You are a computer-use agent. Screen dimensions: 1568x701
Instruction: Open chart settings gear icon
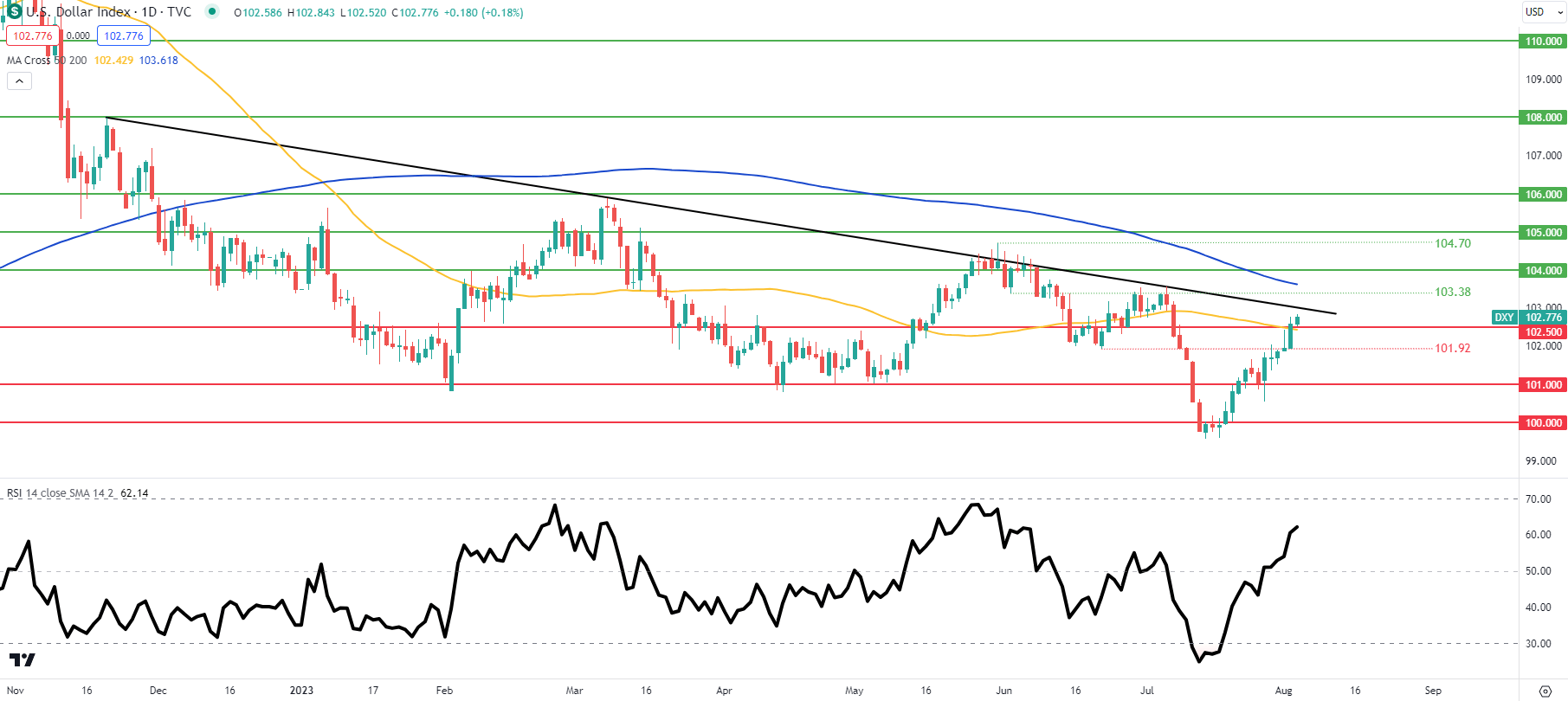[x=1545, y=691]
